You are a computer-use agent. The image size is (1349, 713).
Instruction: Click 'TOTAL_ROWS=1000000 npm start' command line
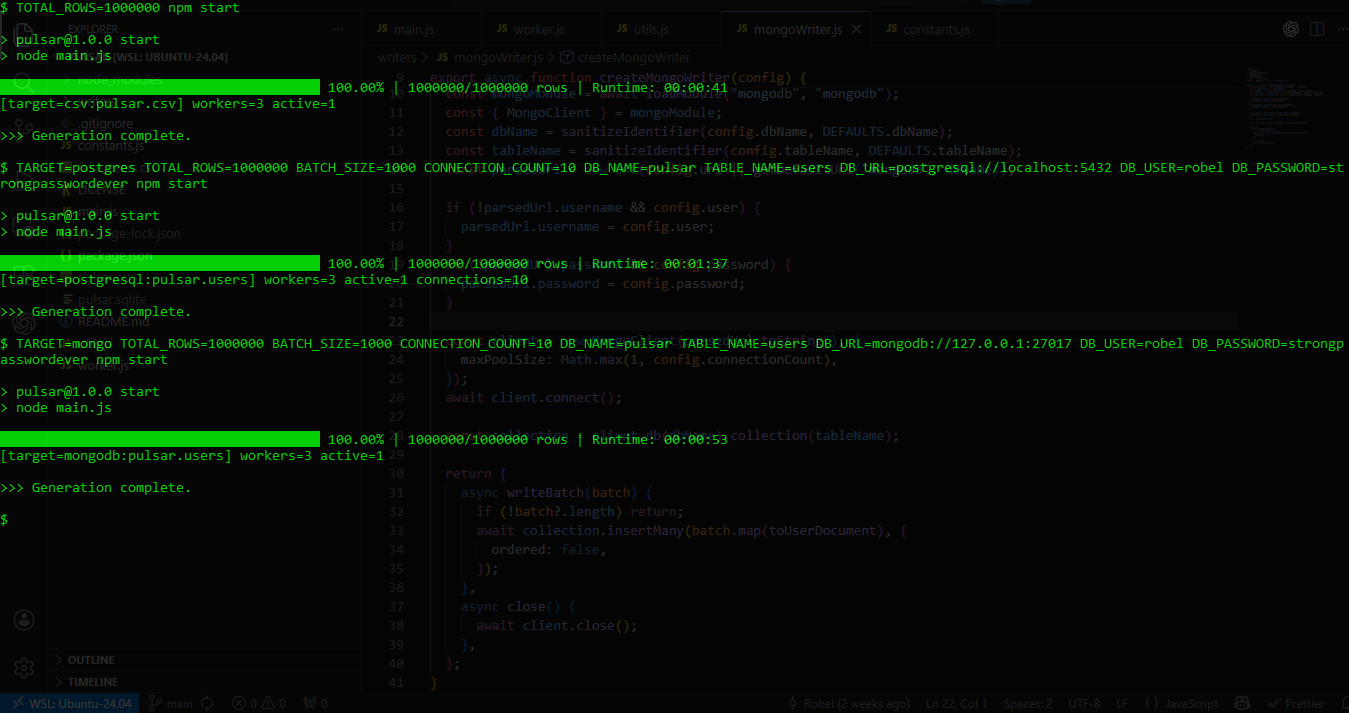click(128, 7)
